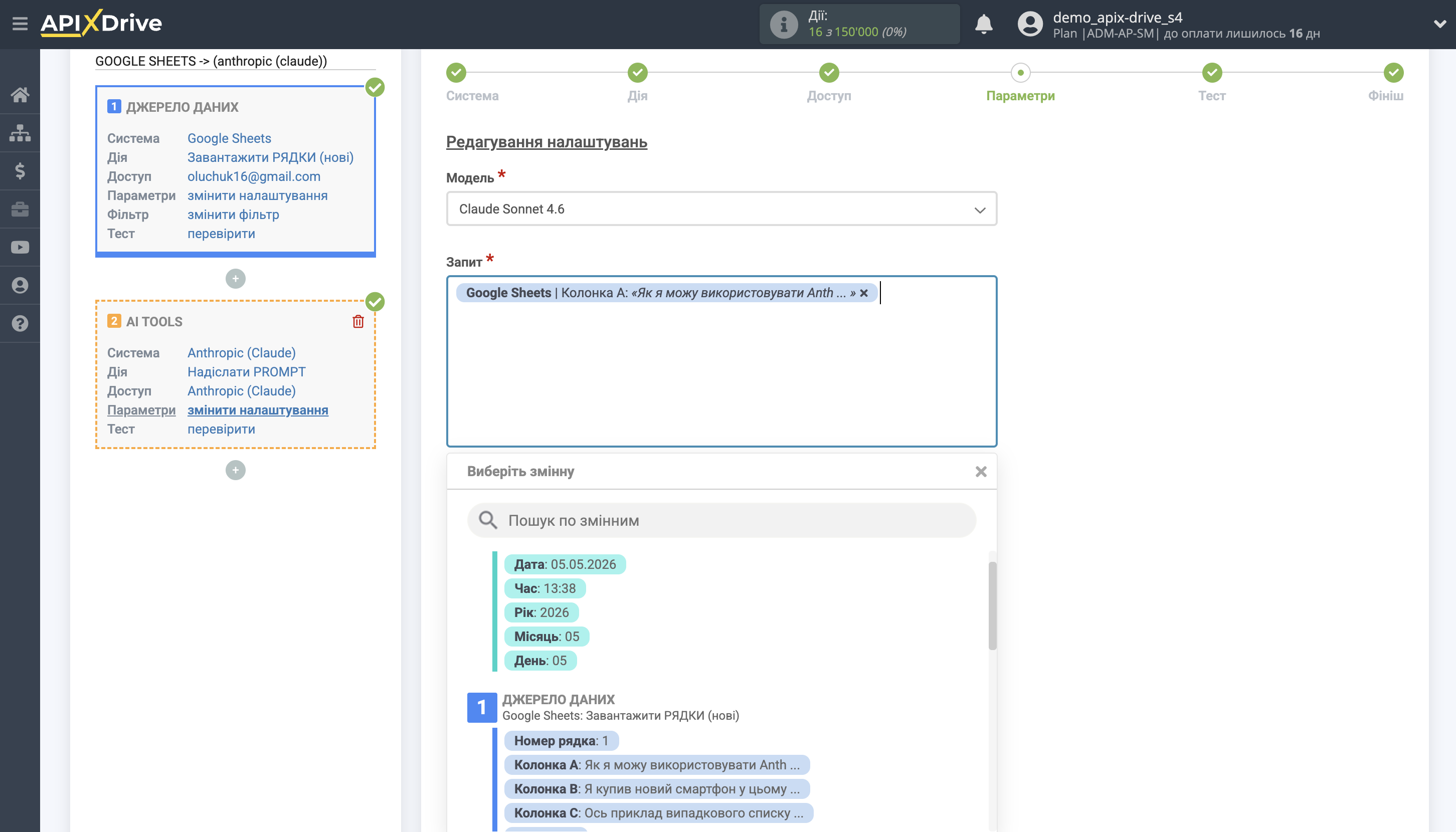This screenshot has width=1456, height=832.
Task: Add a step between source and AI Tools
Action: [x=236, y=279]
